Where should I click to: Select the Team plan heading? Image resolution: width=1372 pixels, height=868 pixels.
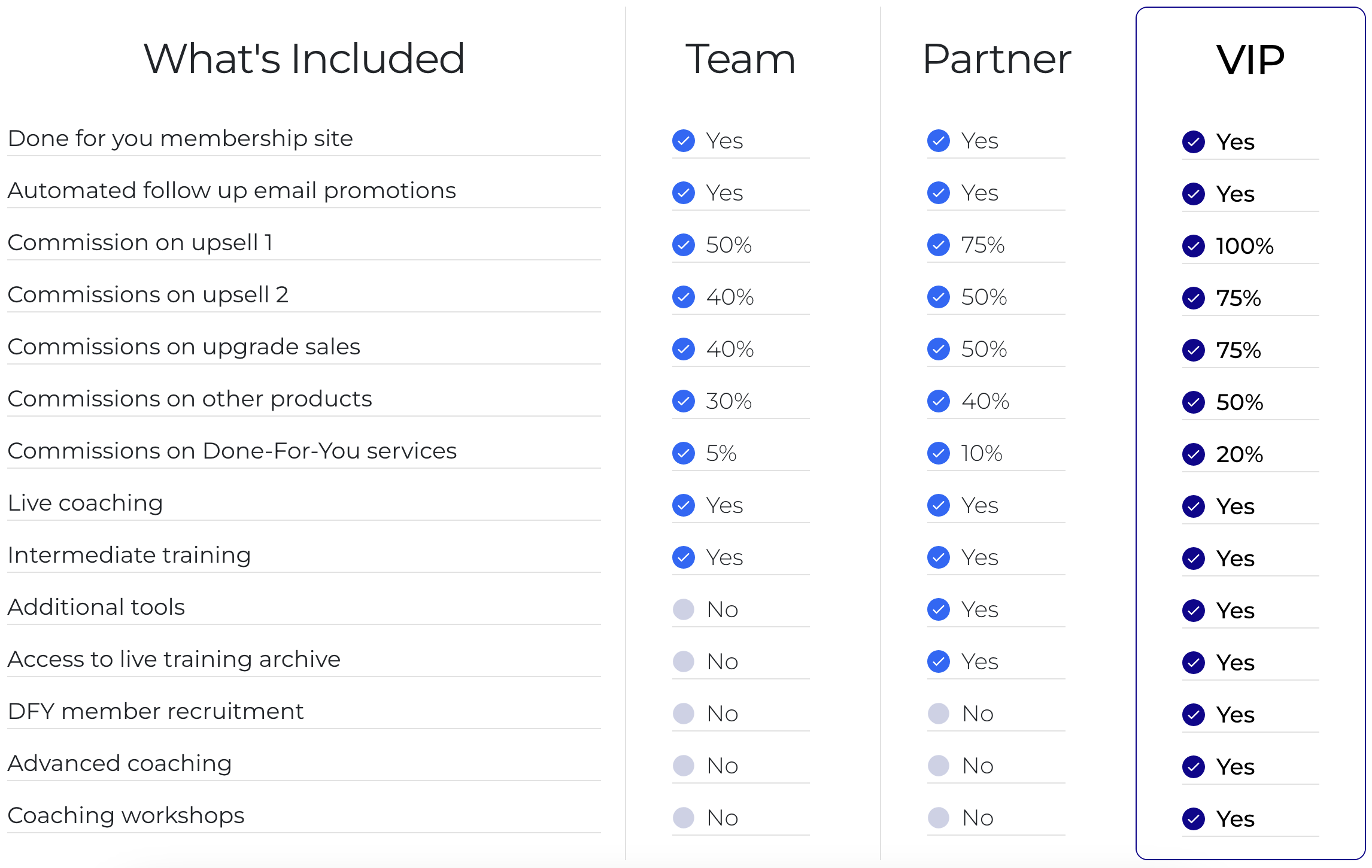pyautogui.click(x=740, y=59)
